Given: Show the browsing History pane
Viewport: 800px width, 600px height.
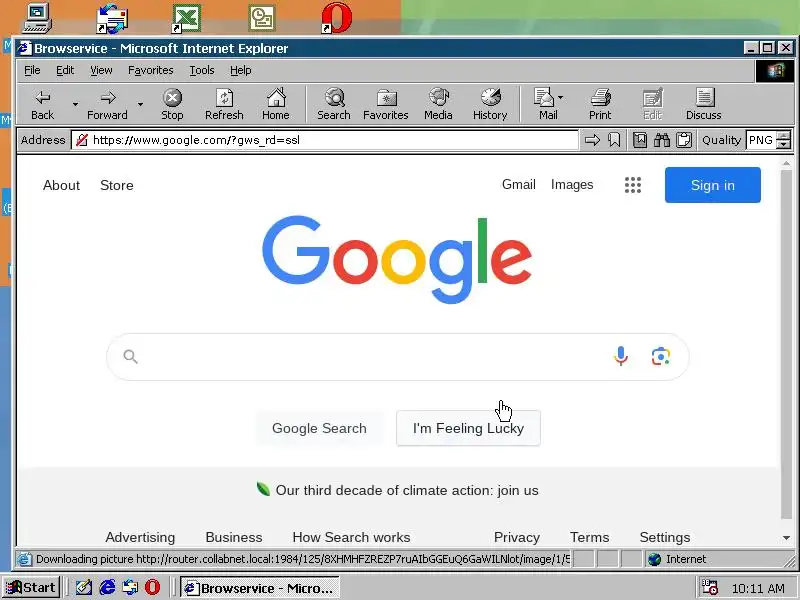Looking at the screenshot, I should 490,105.
